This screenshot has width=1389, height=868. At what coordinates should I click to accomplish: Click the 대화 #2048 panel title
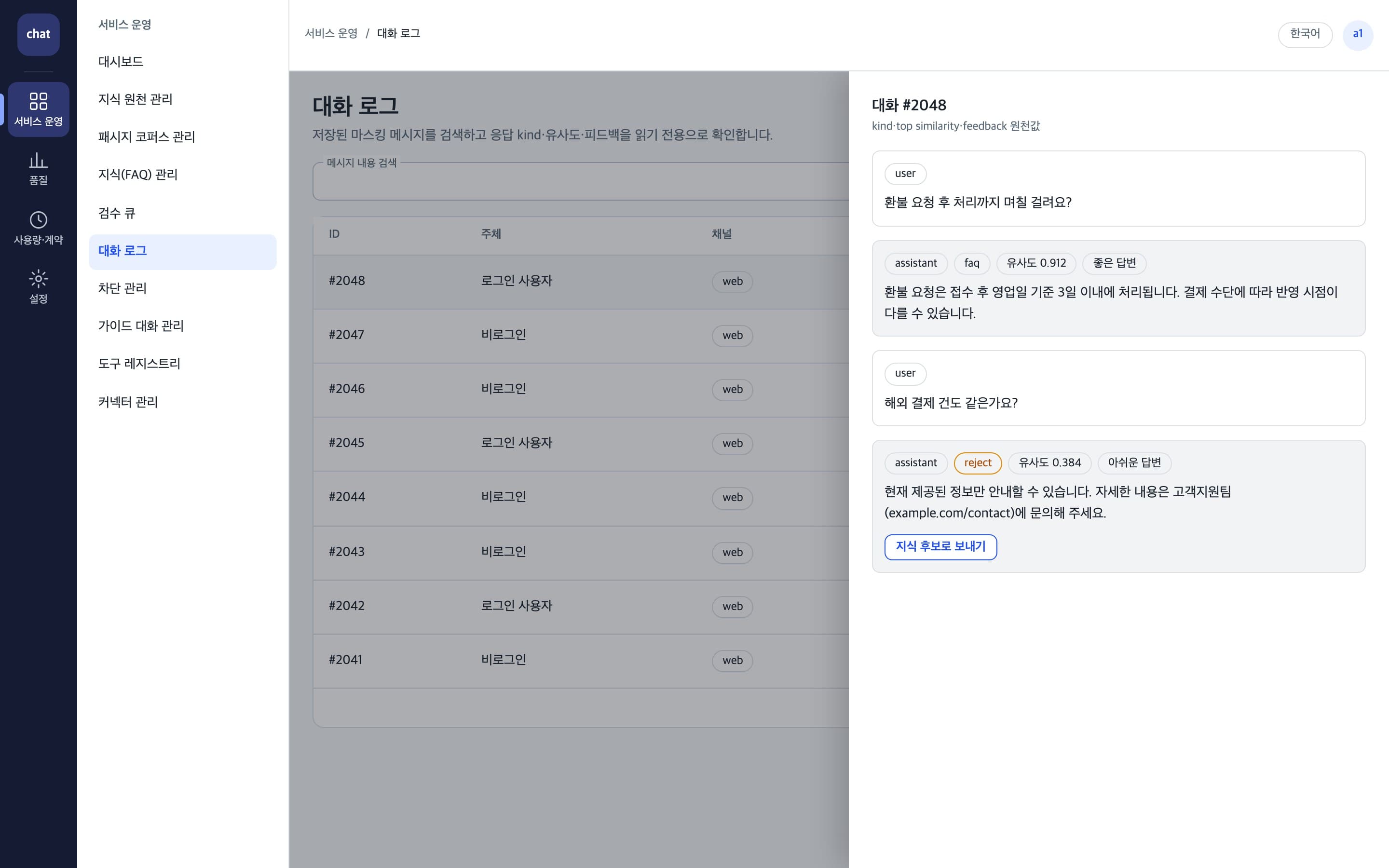pos(909,106)
